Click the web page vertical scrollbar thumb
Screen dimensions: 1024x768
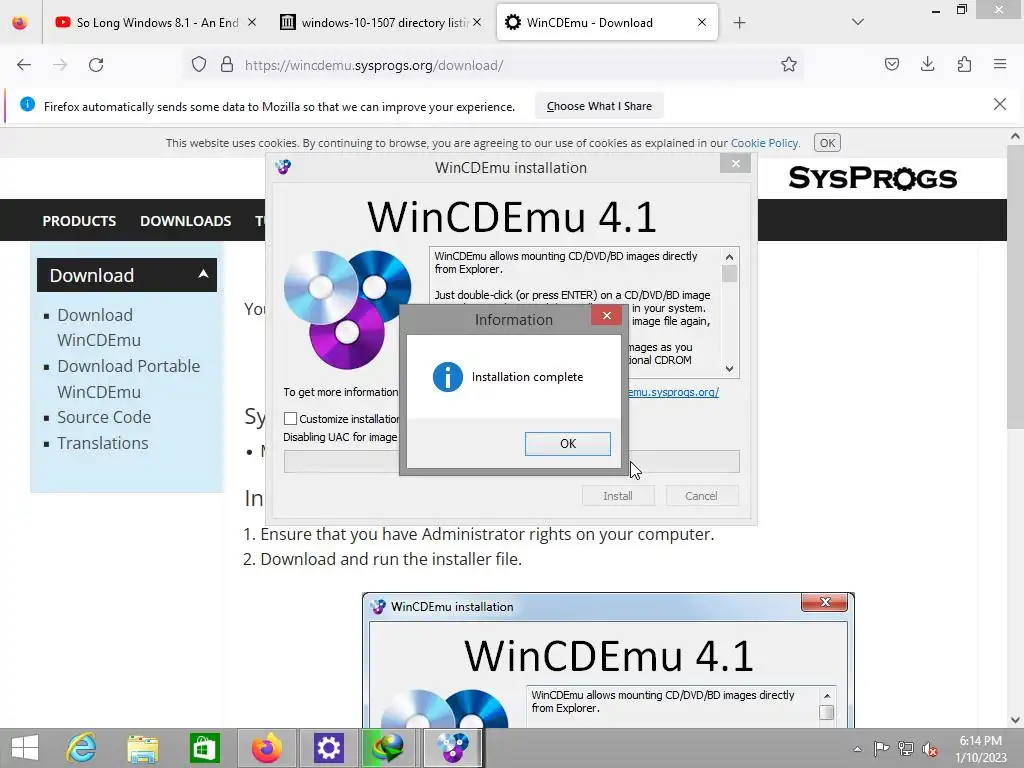click(1015, 287)
